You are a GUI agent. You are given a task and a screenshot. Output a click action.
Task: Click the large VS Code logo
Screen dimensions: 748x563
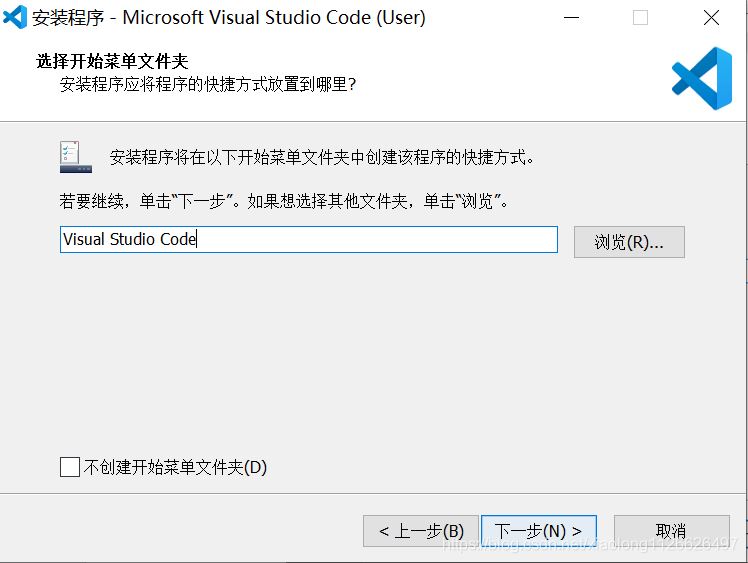701,78
